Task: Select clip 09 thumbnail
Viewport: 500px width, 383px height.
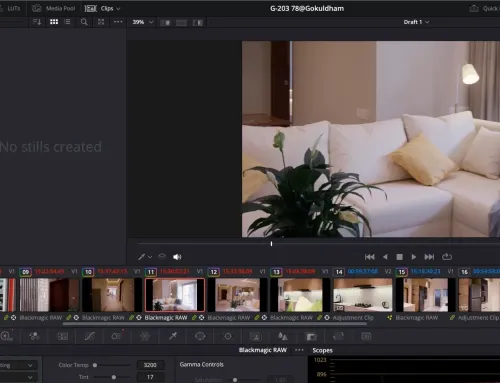Action: (49, 295)
